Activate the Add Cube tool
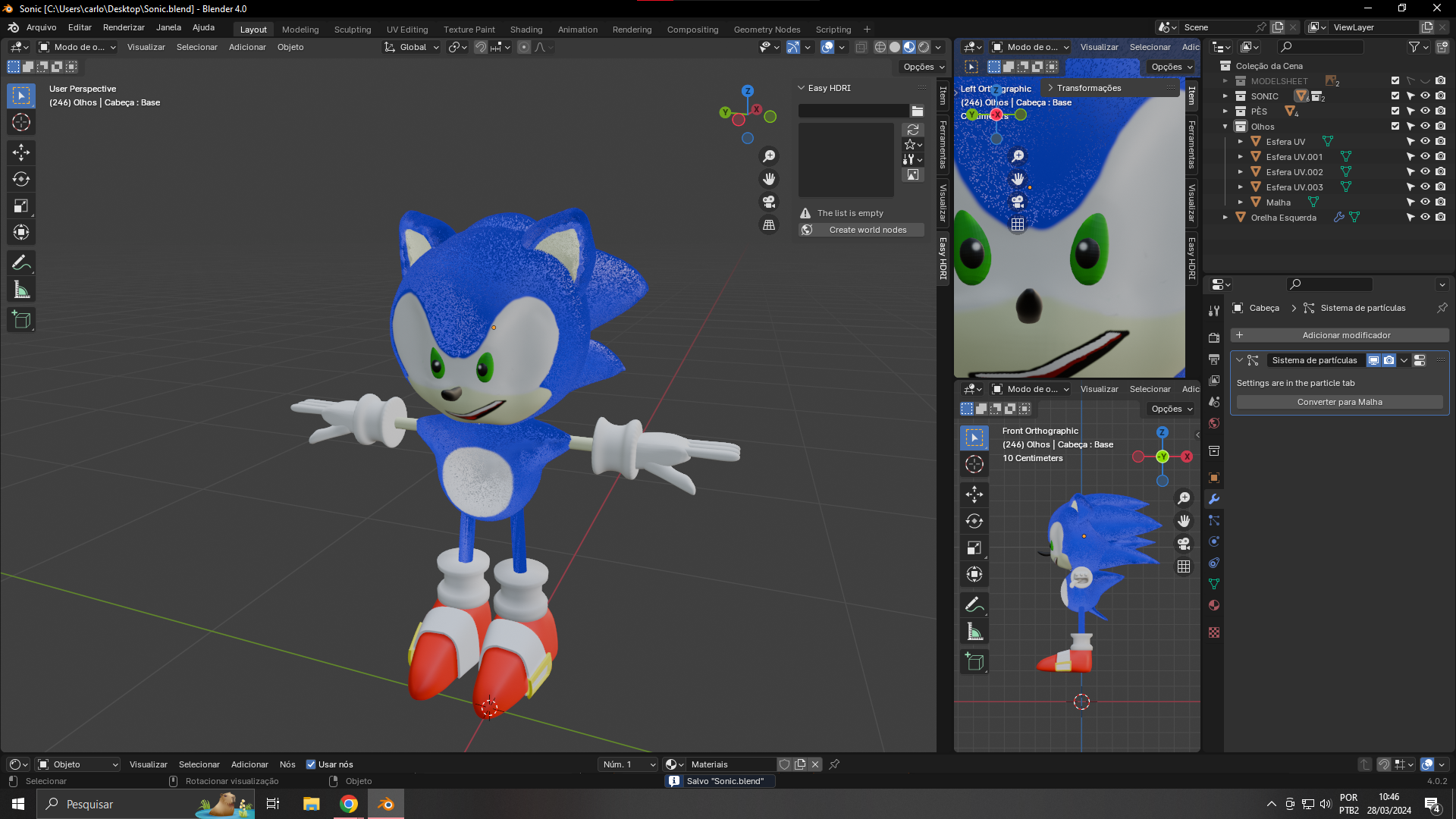This screenshot has width=1456, height=819. [21, 320]
